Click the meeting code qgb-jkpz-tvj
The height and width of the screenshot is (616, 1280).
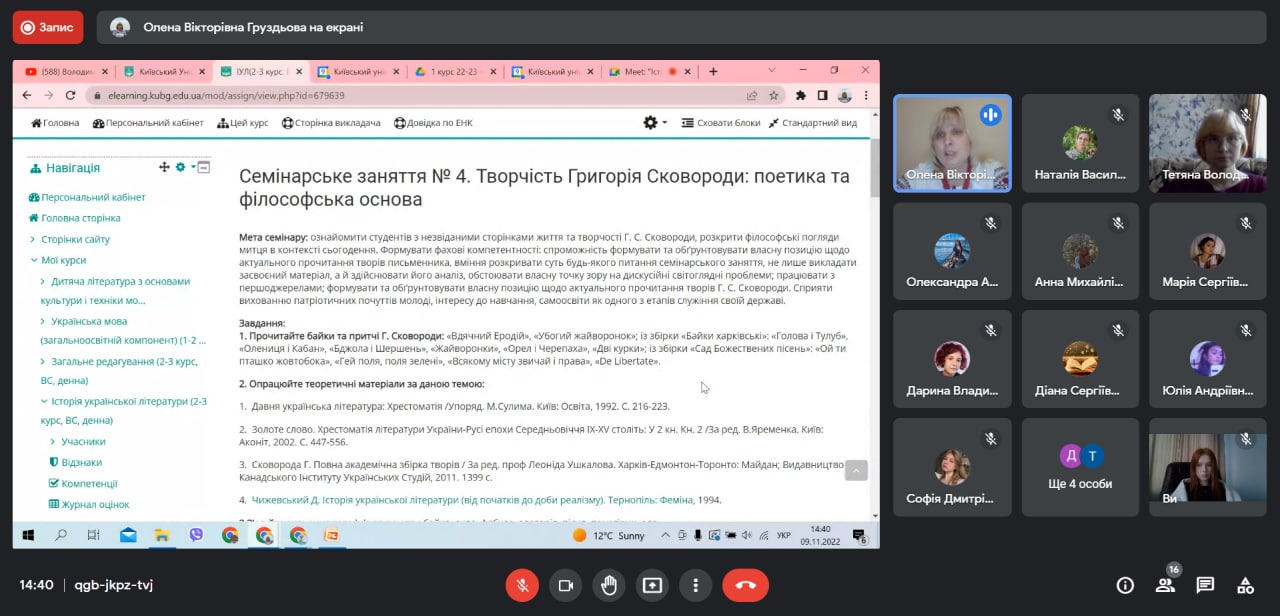tap(113, 585)
